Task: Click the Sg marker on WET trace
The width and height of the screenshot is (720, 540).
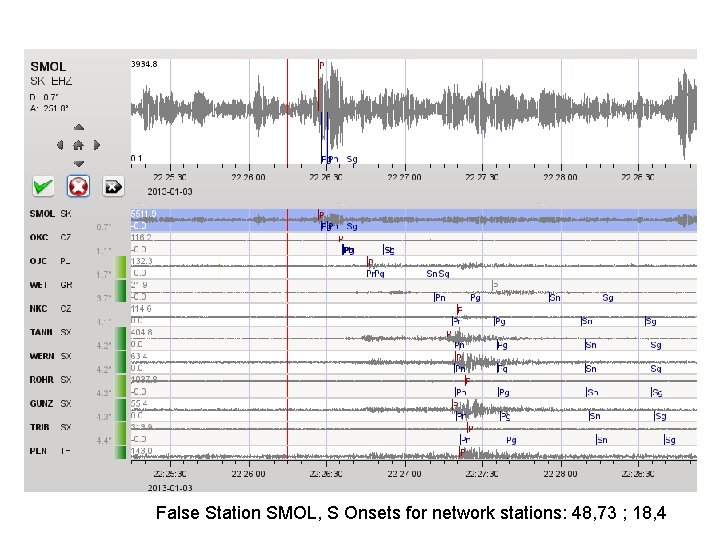Action: tap(608, 298)
